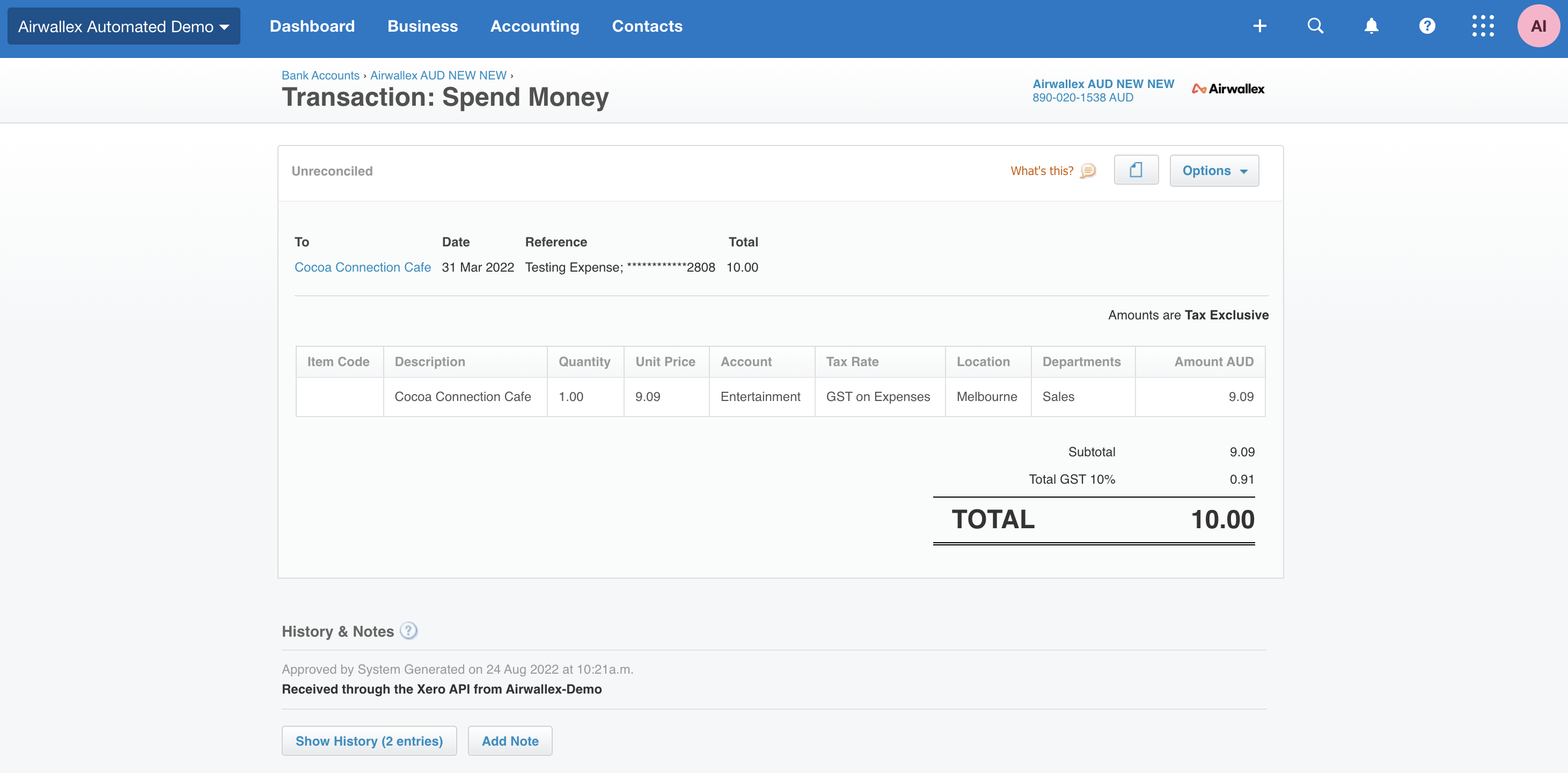Open the app launcher grid icon
Image resolution: width=1568 pixels, height=773 pixels.
1483,26
